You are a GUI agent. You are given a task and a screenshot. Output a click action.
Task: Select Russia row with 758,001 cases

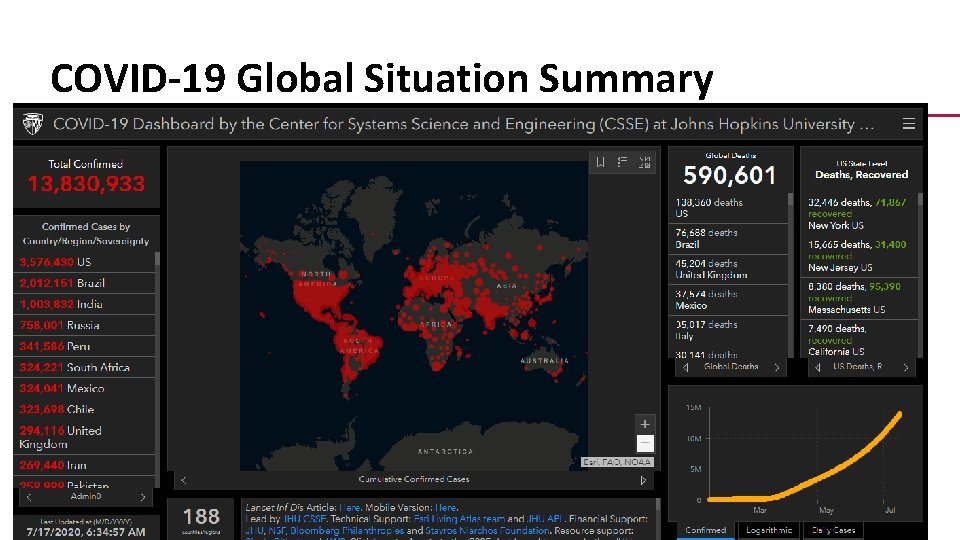[84, 325]
